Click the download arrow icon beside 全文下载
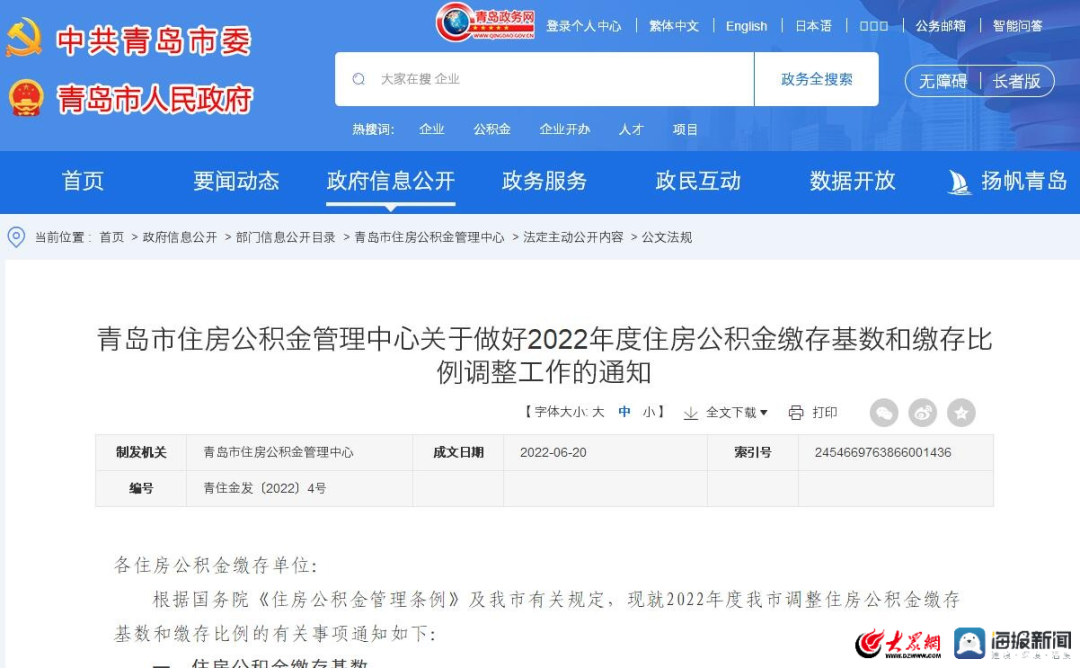 tap(690, 413)
